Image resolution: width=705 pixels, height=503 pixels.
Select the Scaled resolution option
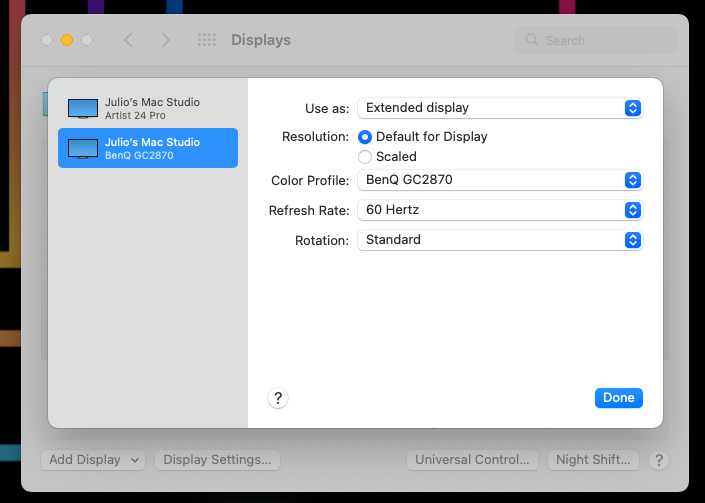365,157
